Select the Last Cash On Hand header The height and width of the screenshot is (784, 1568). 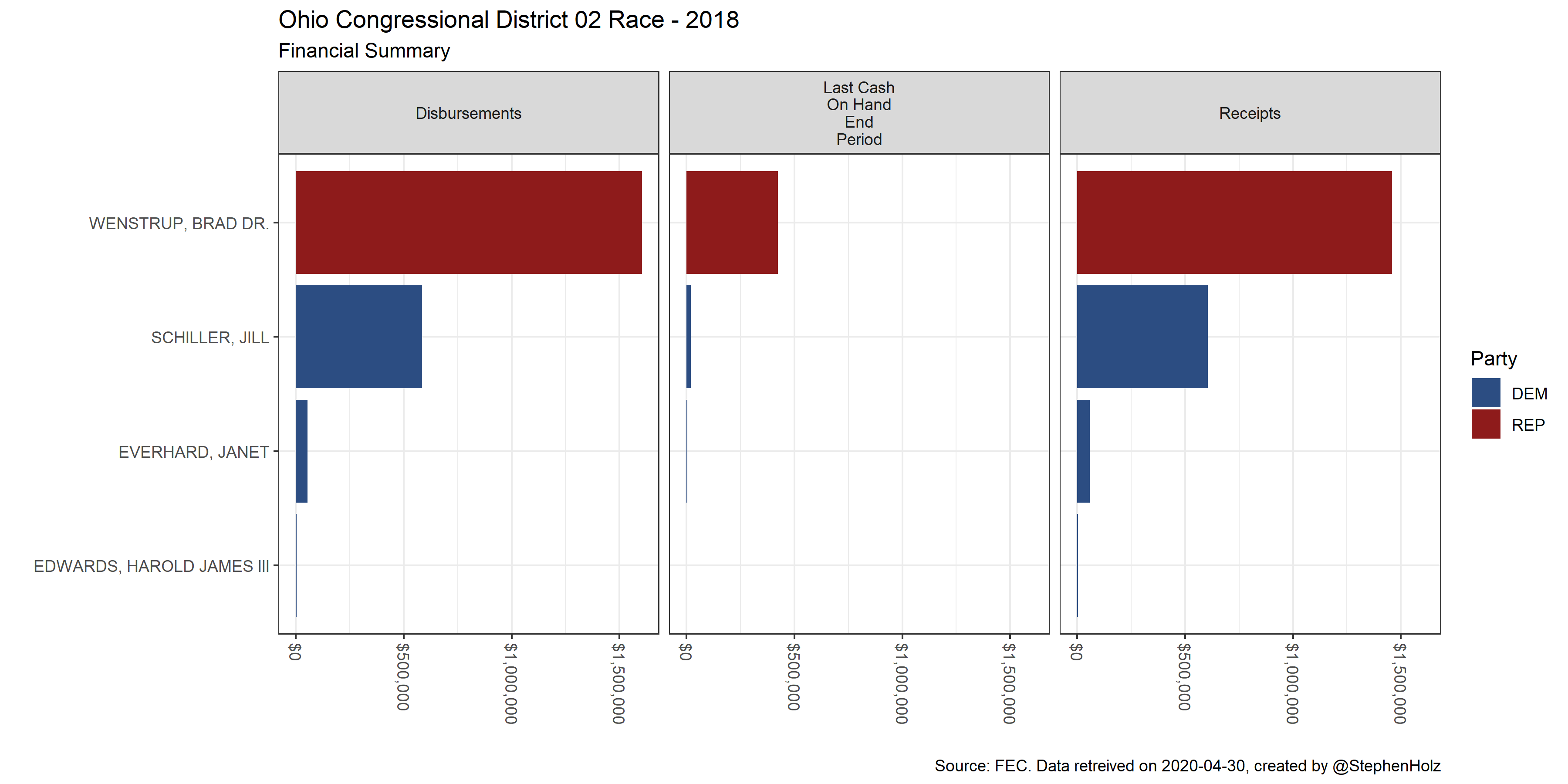point(859,113)
